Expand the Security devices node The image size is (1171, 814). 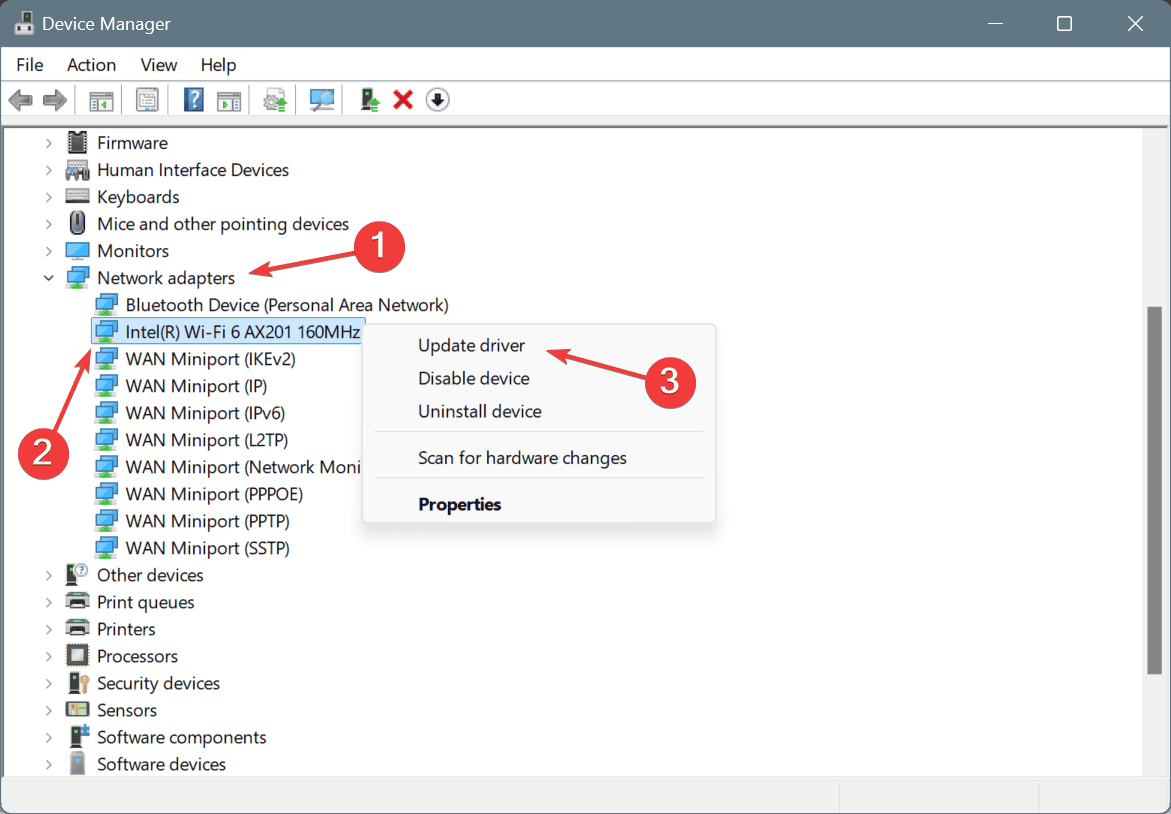49,683
